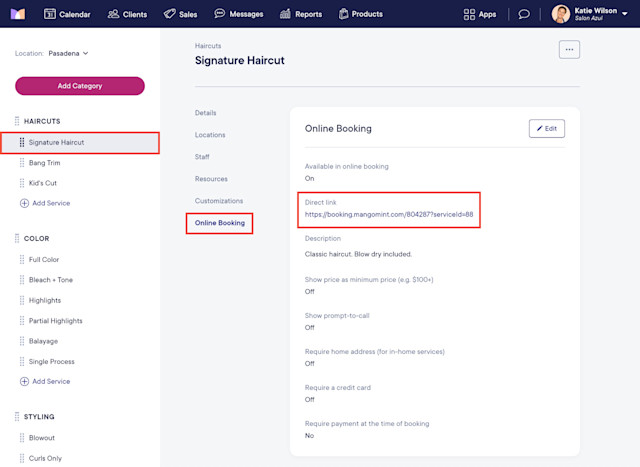The height and width of the screenshot is (467, 640).
Task: Open the Apps grid icon
Action: 469,14
